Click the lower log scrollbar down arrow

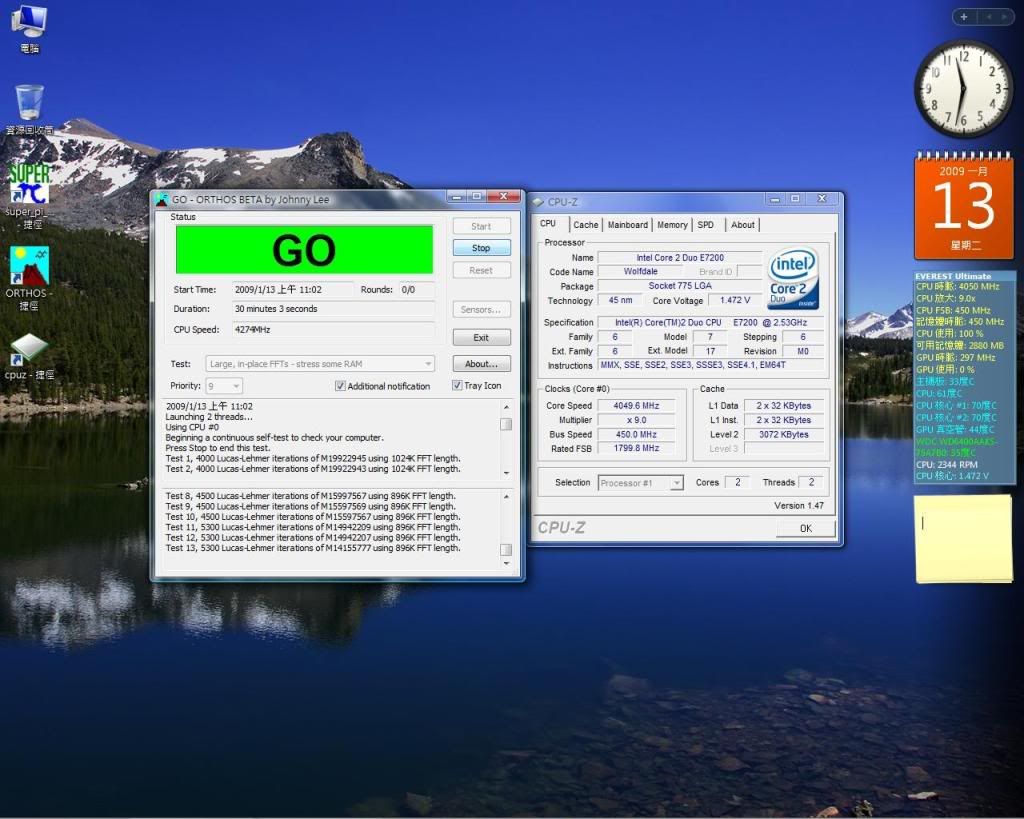point(506,562)
